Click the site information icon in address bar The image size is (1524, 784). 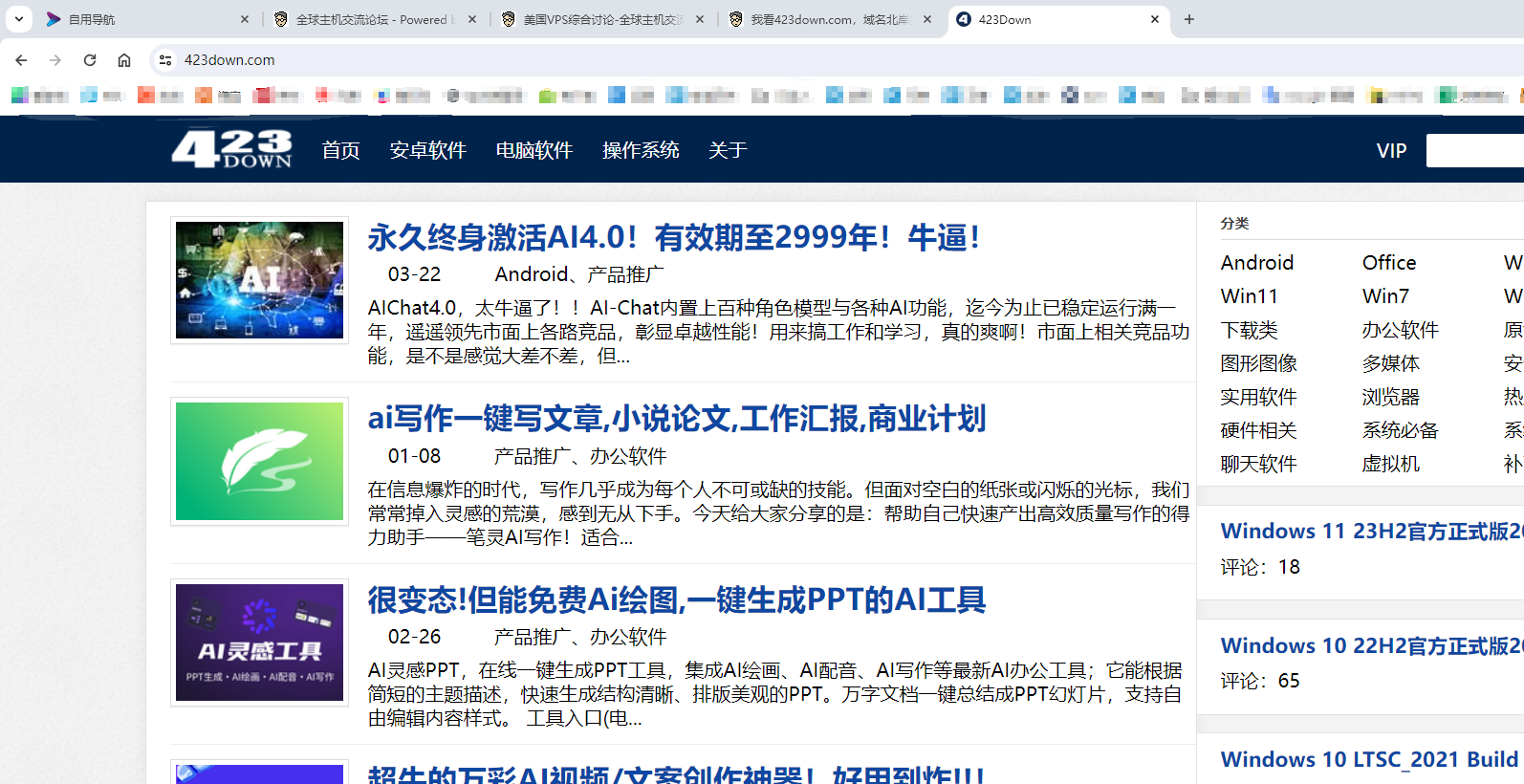click(165, 60)
